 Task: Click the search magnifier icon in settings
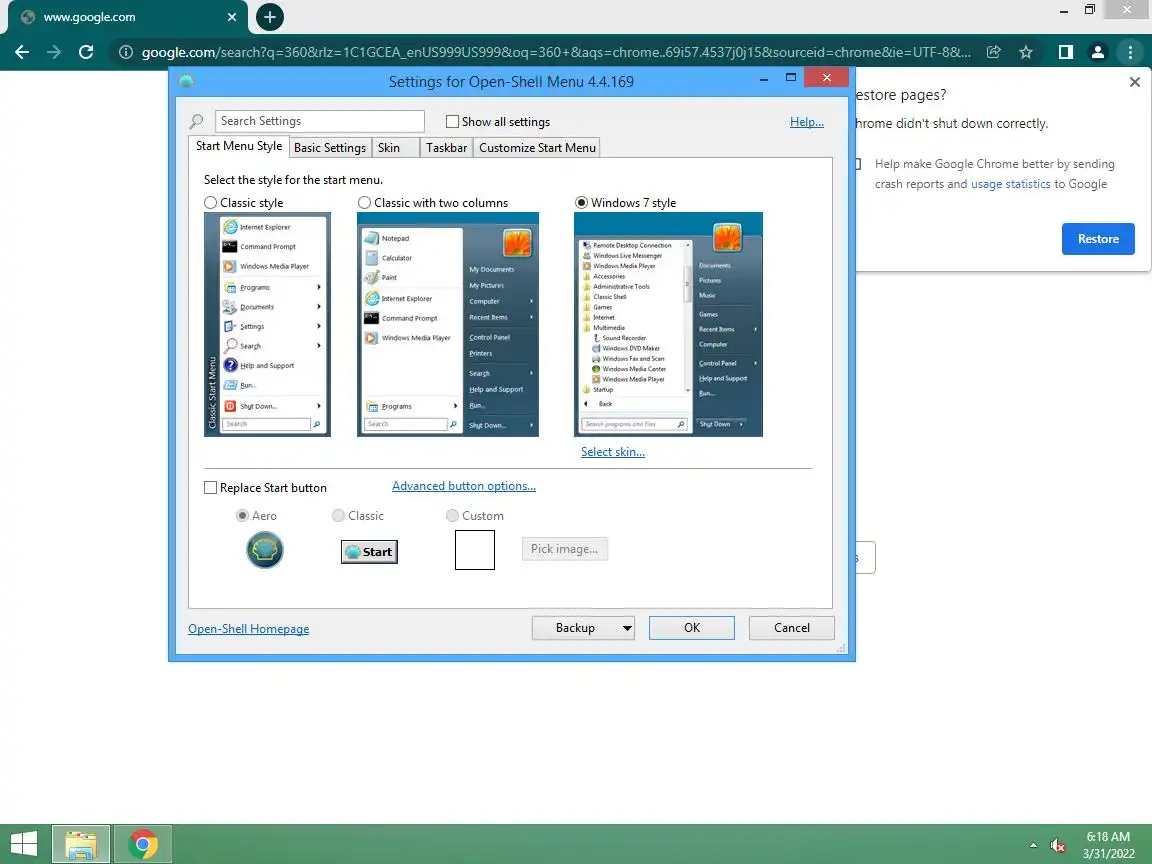196,121
